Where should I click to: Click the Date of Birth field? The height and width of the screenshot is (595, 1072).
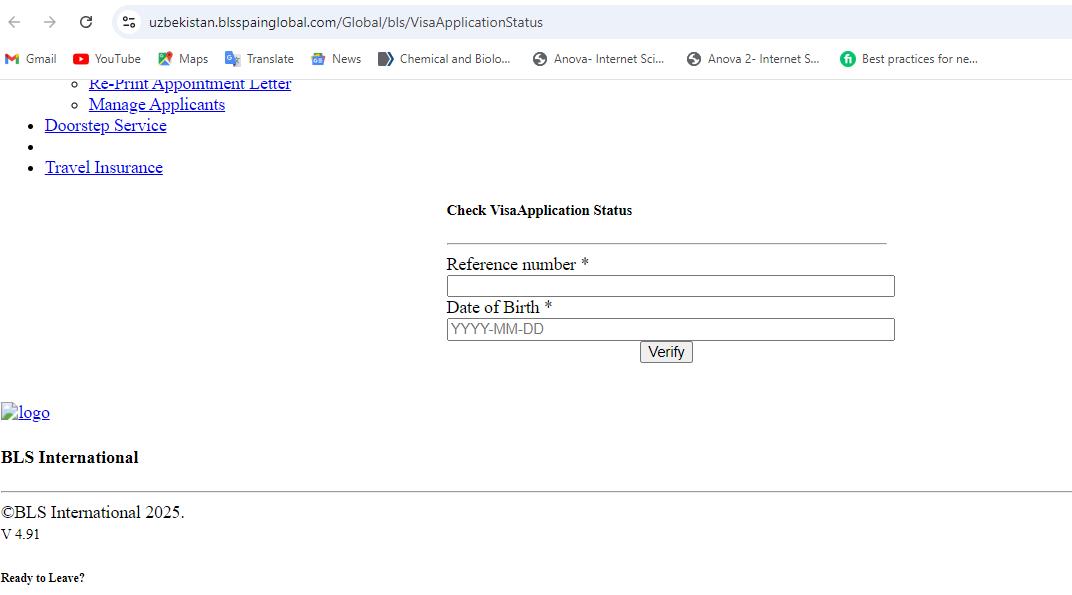tap(669, 328)
